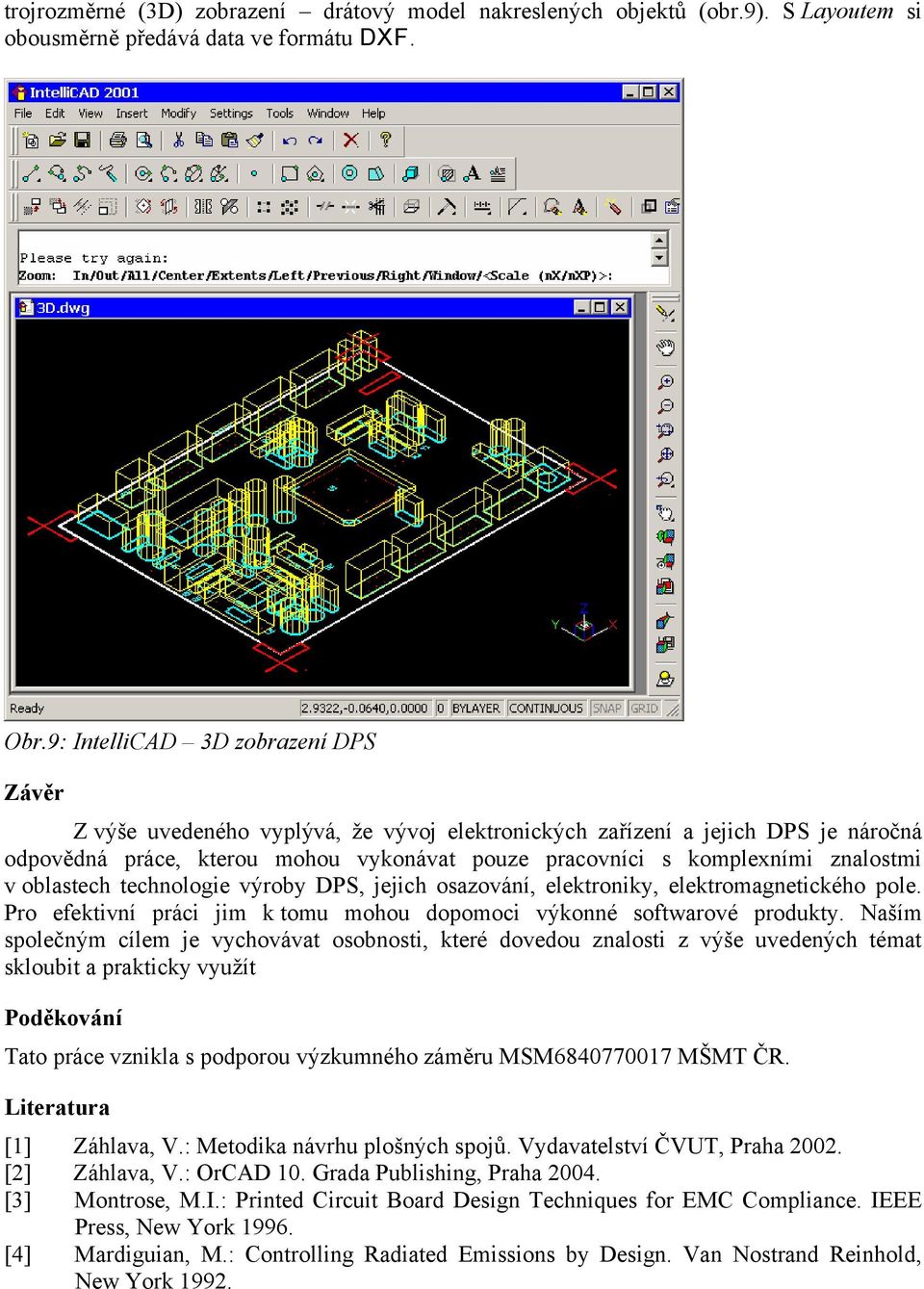
Task: Click the Redo arrow icon
Action: (315, 140)
